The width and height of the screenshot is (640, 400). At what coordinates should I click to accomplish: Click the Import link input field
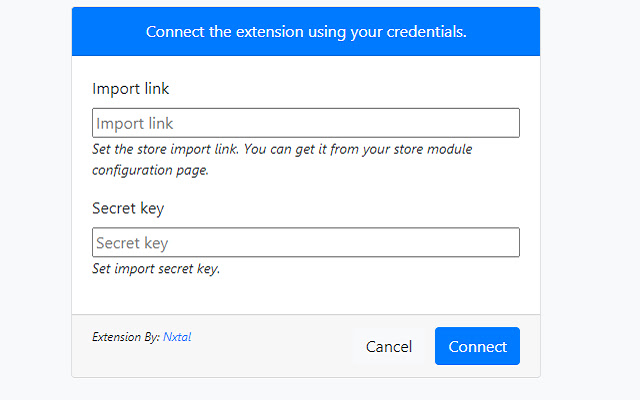tap(305, 123)
